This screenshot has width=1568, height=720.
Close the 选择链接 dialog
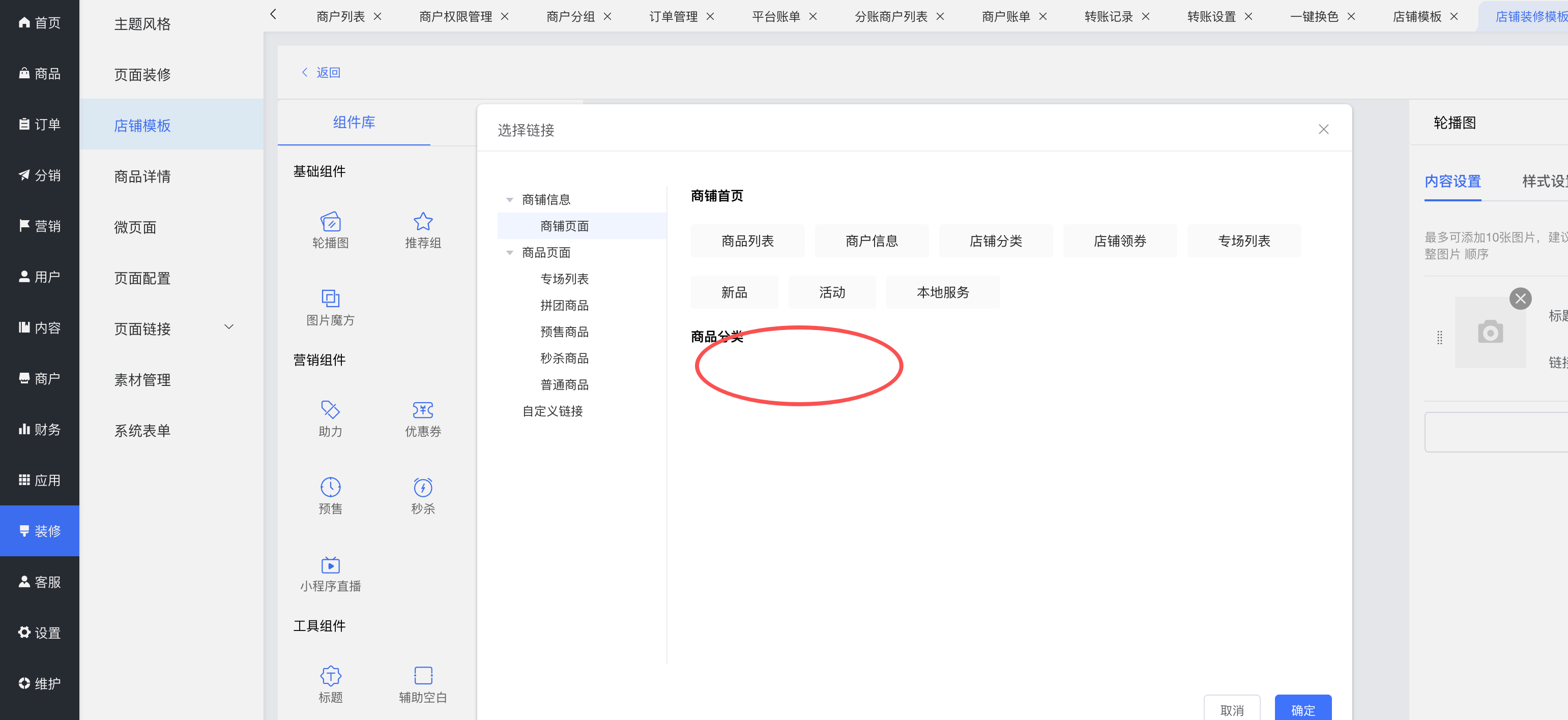tap(1323, 130)
